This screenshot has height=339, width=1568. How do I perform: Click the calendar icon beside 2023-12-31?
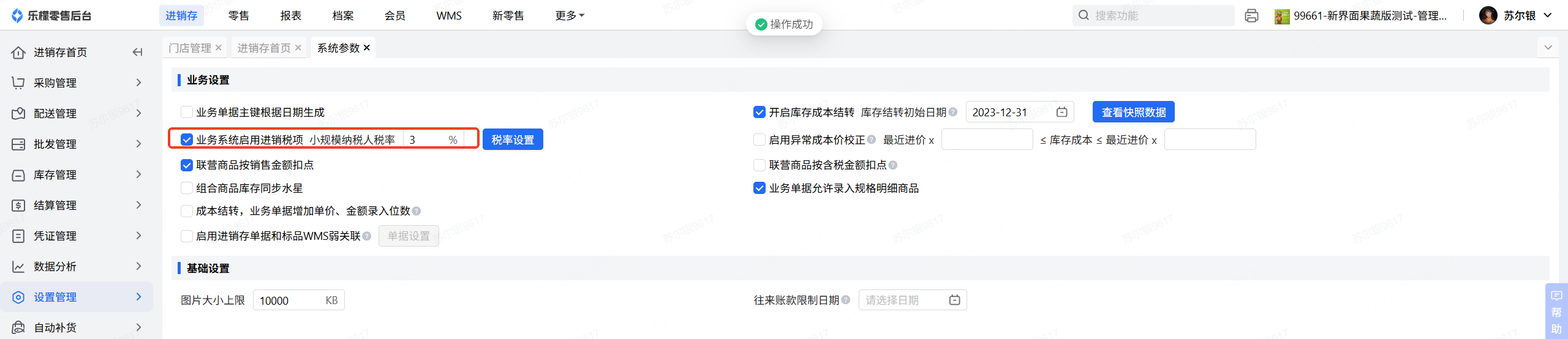[x=1062, y=112]
